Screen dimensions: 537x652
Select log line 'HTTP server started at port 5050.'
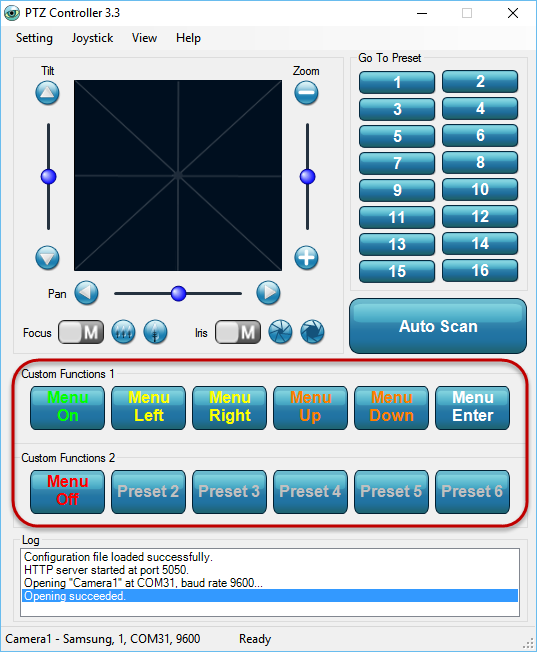pos(270,570)
